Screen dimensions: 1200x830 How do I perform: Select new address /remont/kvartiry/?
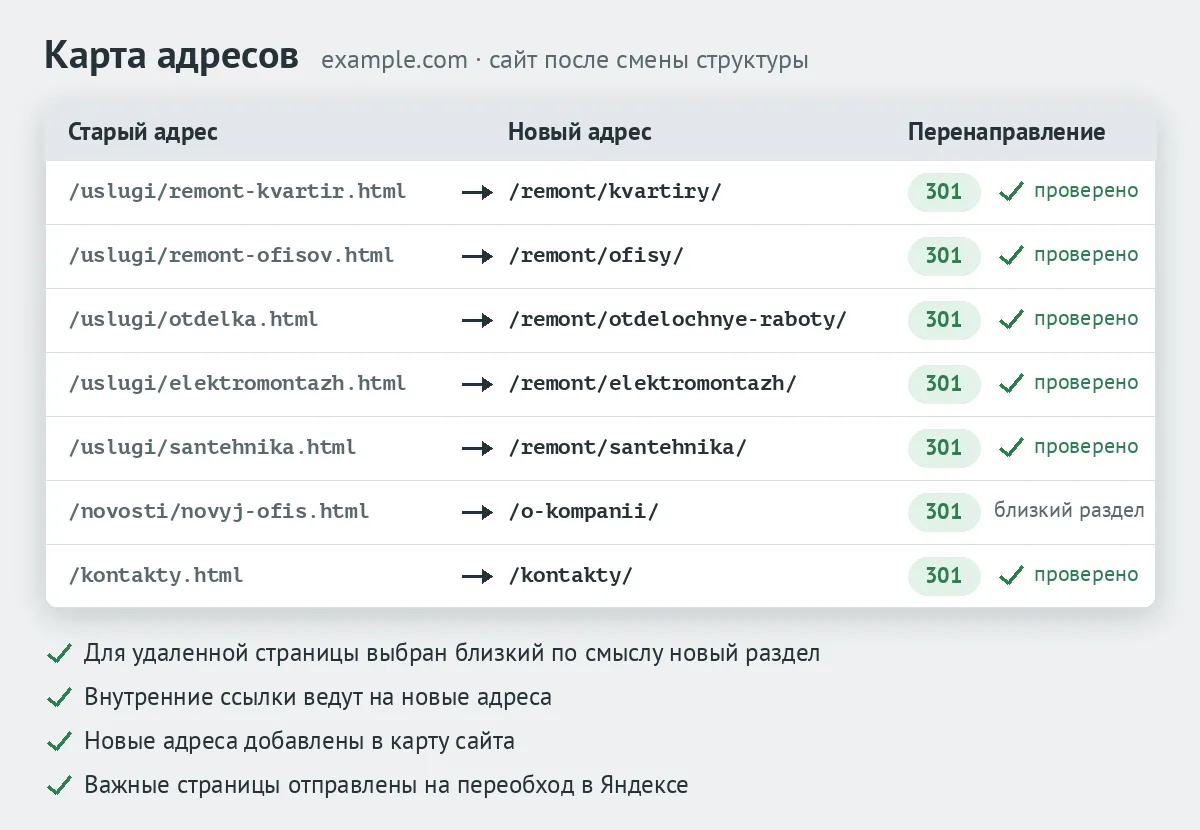pos(615,192)
